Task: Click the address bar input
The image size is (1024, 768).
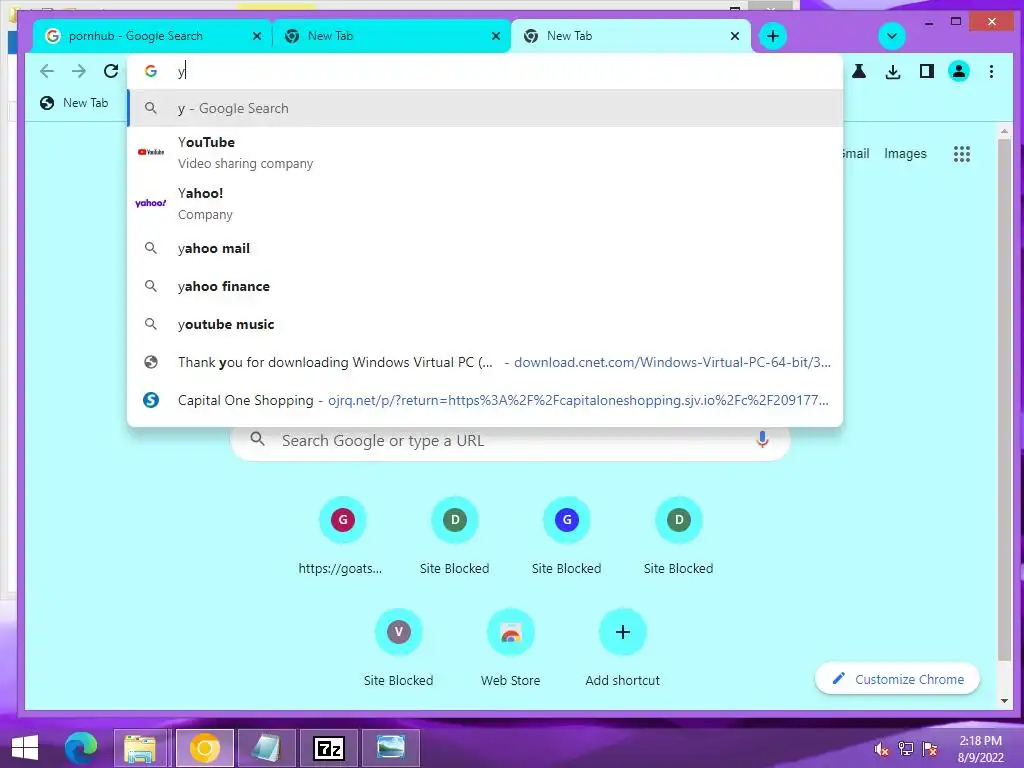Action: (x=485, y=71)
